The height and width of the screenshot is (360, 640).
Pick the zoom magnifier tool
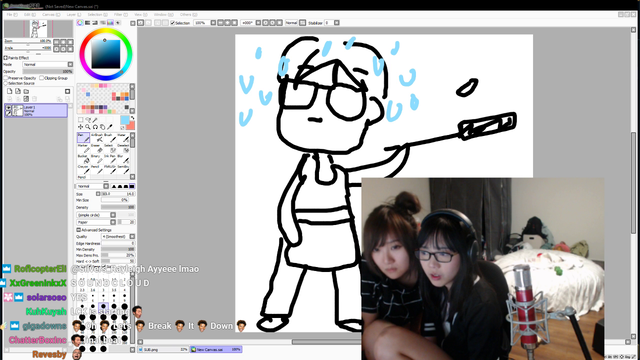coord(88,127)
